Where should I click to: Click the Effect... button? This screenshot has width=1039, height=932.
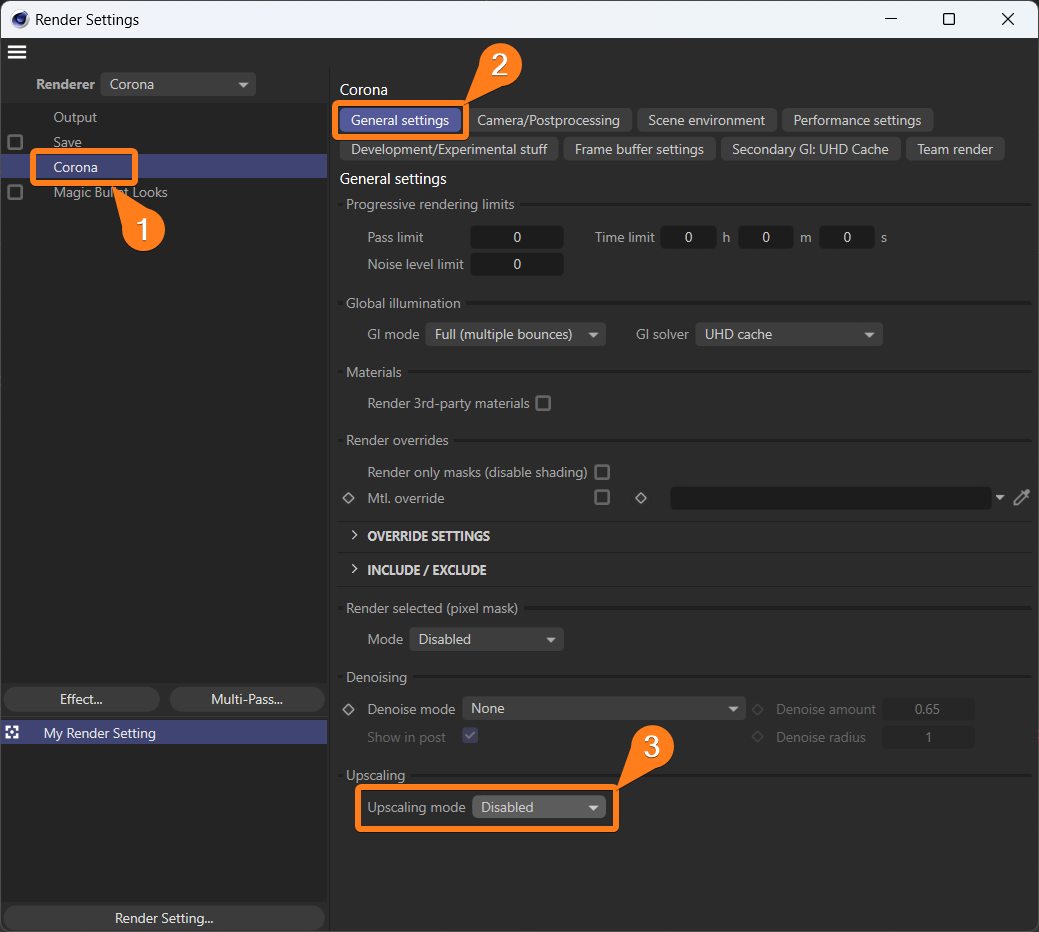point(82,699)
